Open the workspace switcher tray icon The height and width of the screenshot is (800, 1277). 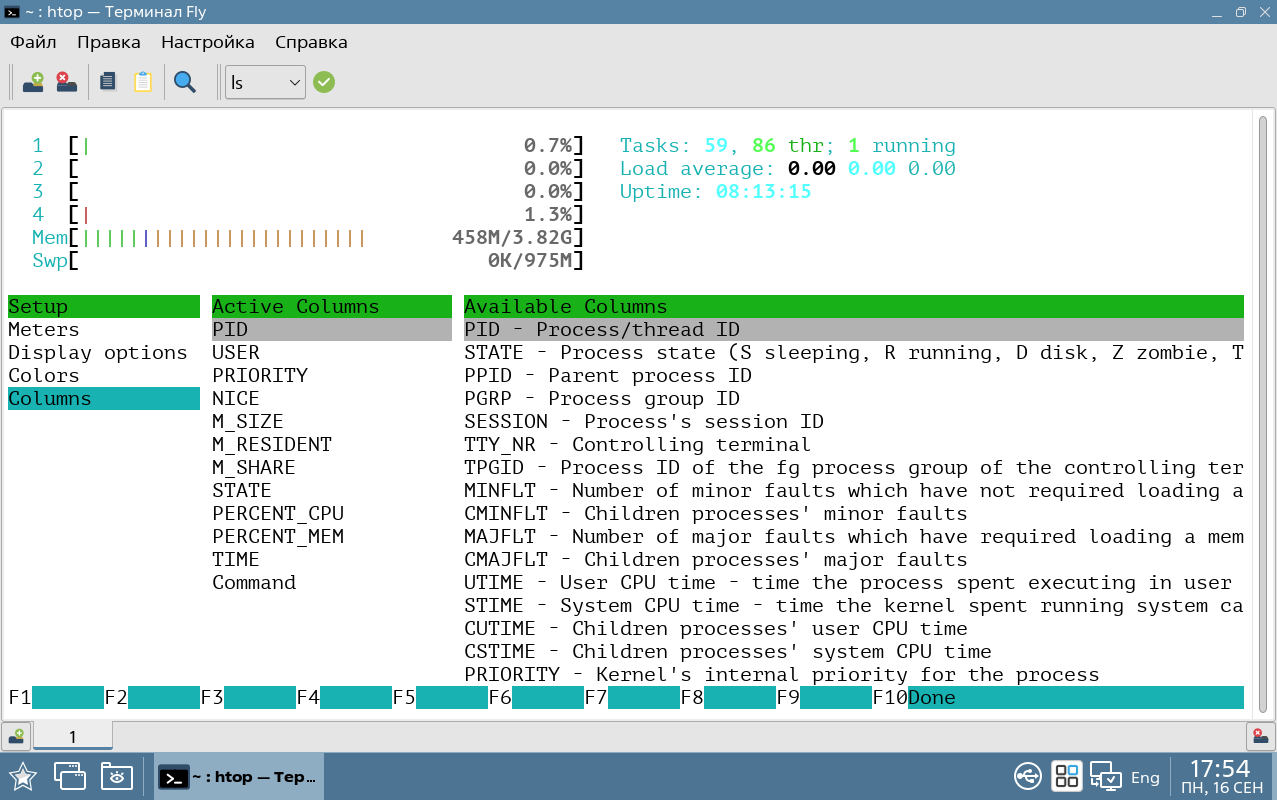click(x=1067, y=776)
